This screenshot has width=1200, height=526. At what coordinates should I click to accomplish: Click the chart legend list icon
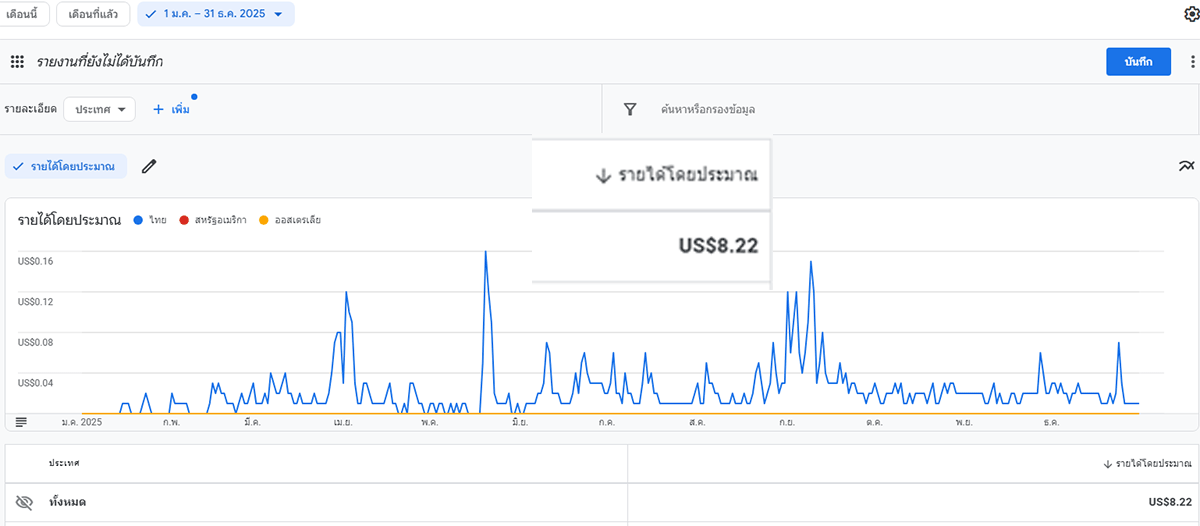[21, 421]
